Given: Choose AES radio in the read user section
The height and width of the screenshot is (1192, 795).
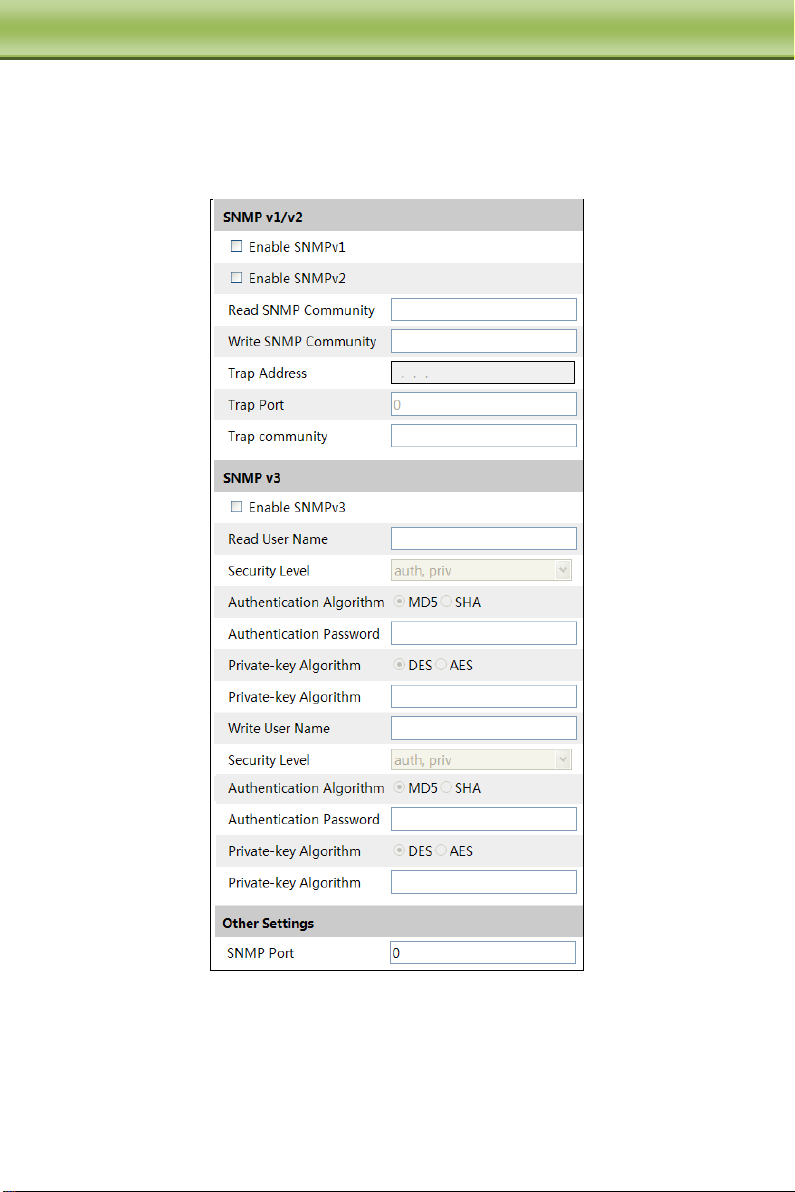Looking at the screenshot, I should click(442, 665).
